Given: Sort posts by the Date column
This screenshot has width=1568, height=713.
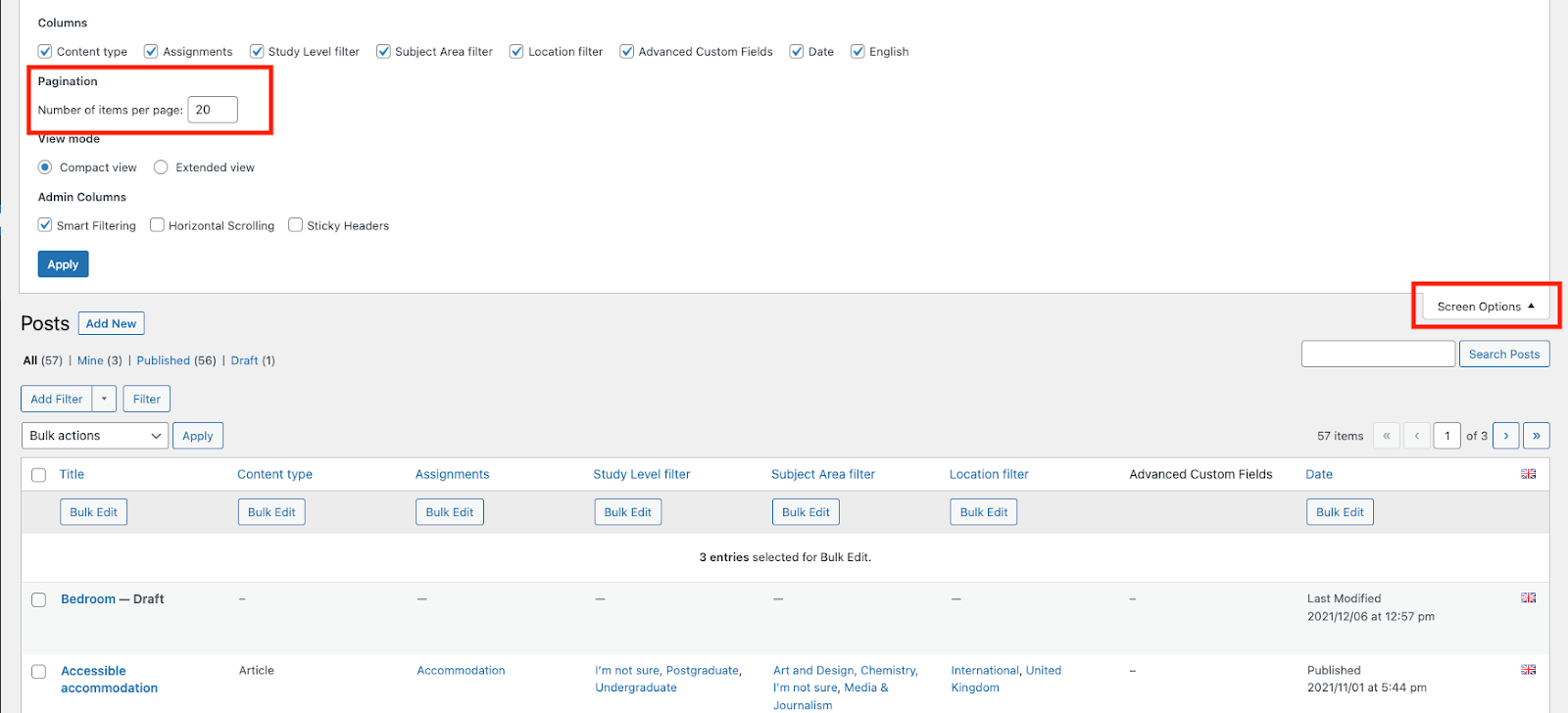Looking at the screenshot, I should pyautogui.click(x=1319, y=474).
